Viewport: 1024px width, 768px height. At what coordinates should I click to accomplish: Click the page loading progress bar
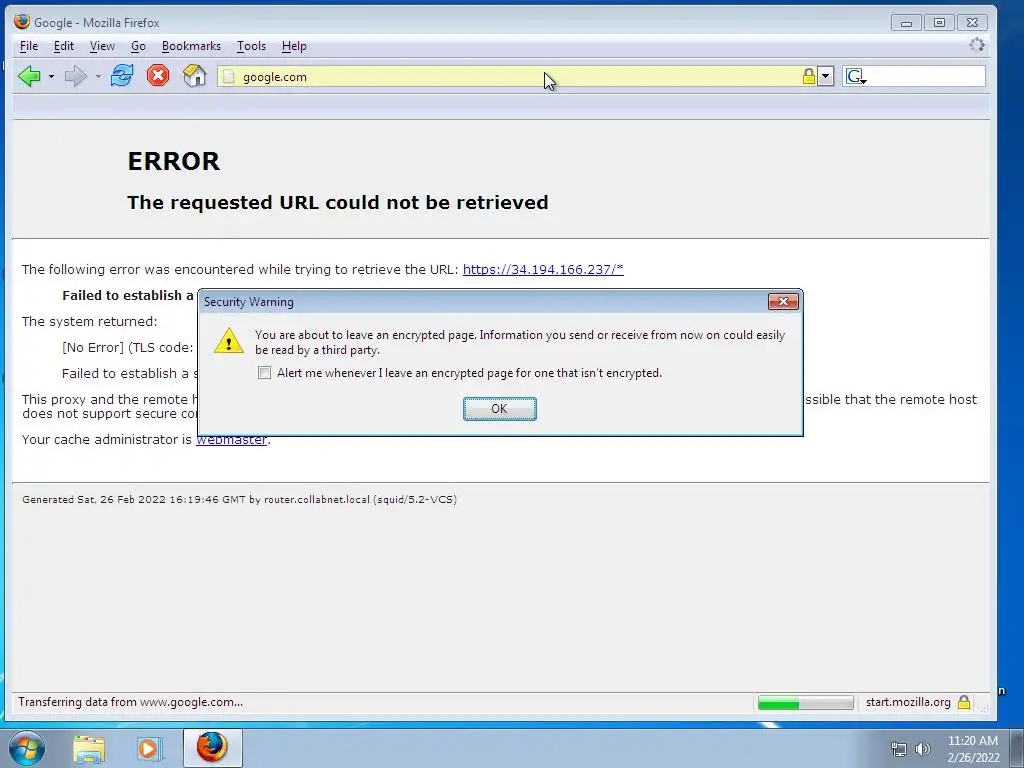(x=805, y=703)
